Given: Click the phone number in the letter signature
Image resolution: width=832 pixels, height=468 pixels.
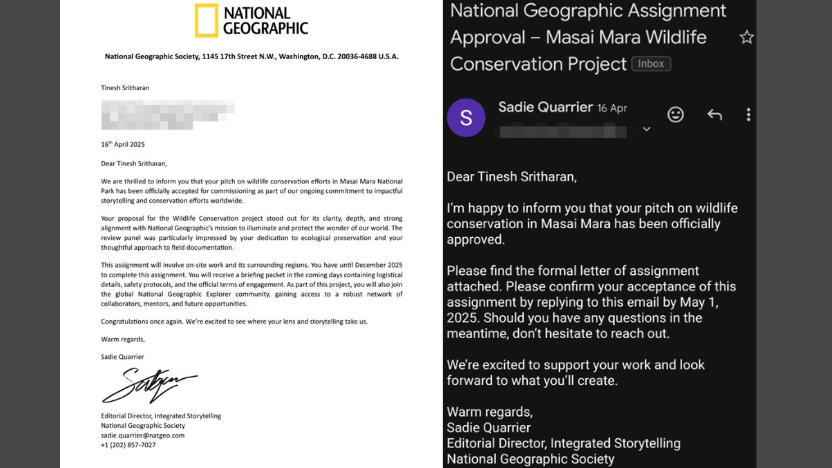Looking at the screenshot, I should [129, 445].
